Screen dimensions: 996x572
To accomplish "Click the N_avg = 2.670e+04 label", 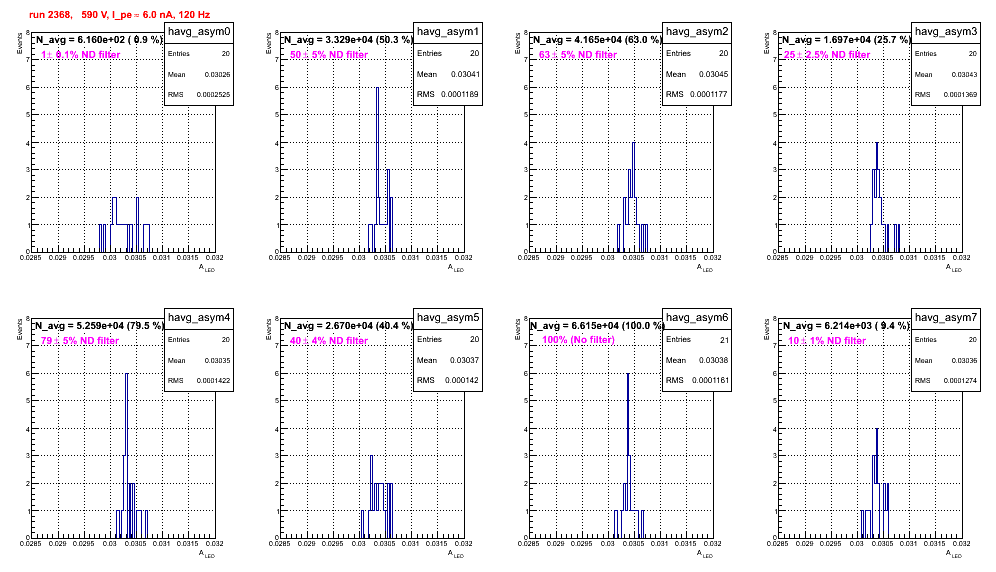I will pyautogui.click(x=348, y=326).
